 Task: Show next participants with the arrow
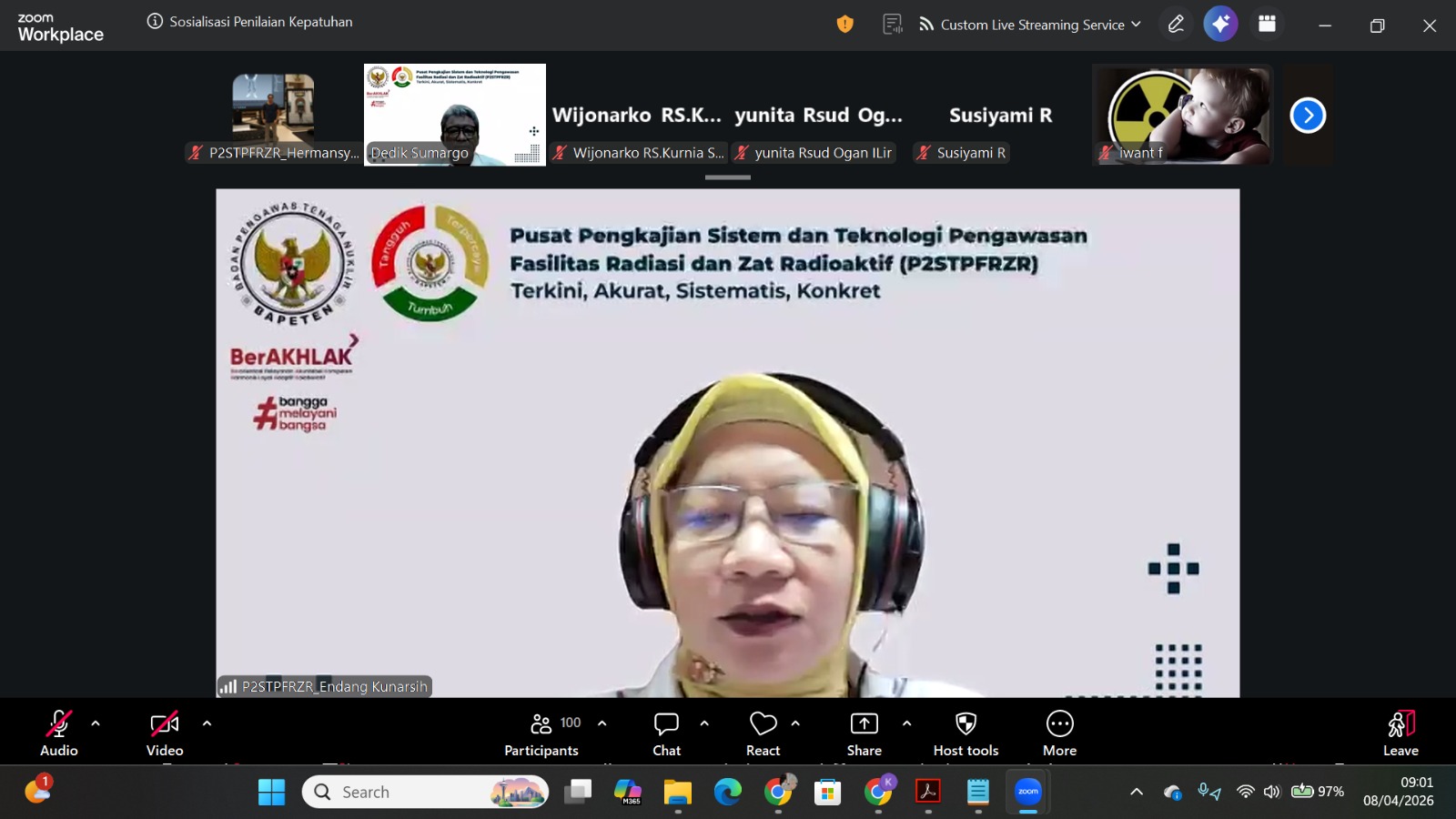click(x=1308, y=116)
